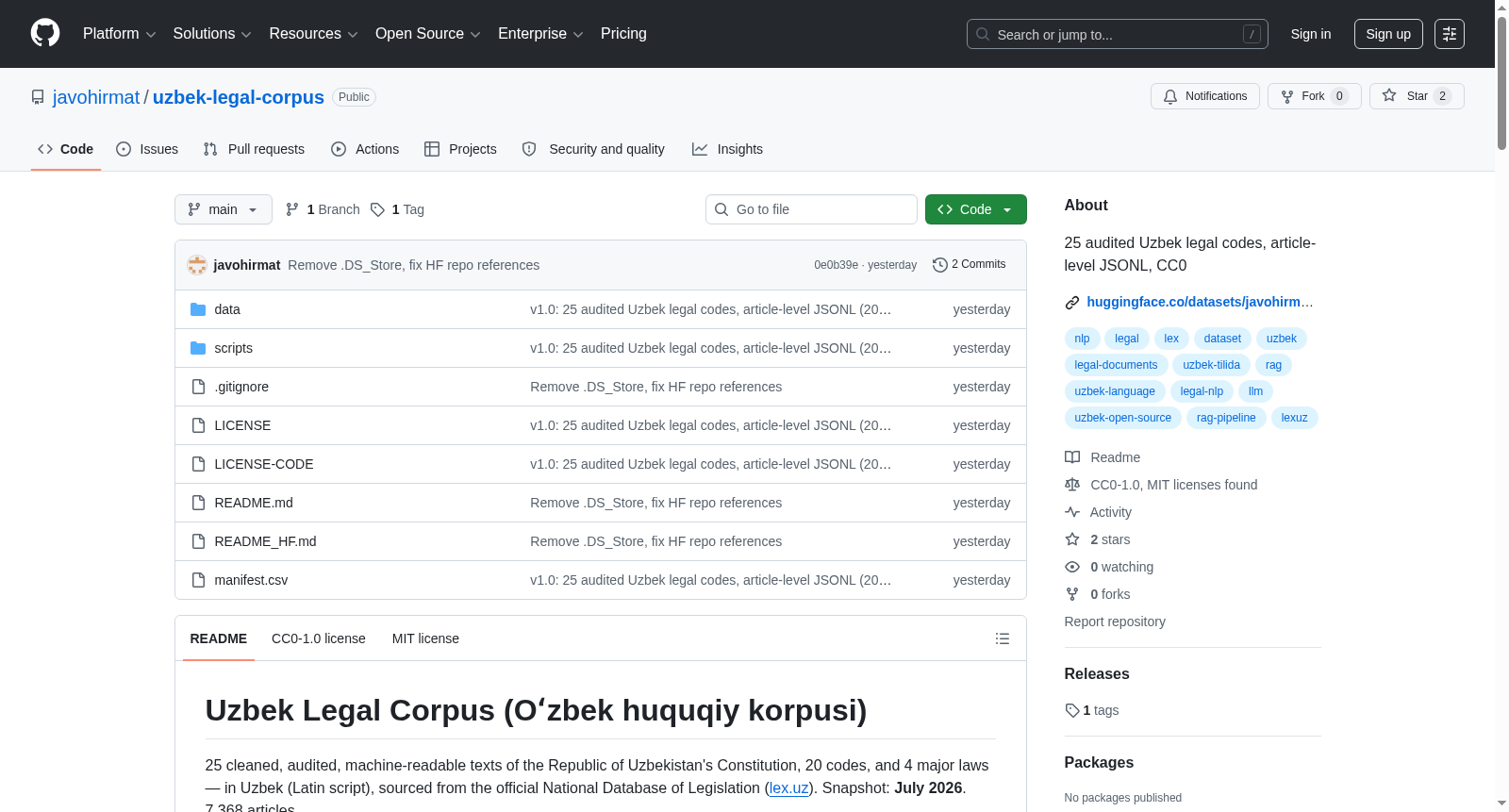Click the link icon beside huggingface URL
Image resolution: width=1509 pixels, height=812 pixels.
click(1072, 303)
